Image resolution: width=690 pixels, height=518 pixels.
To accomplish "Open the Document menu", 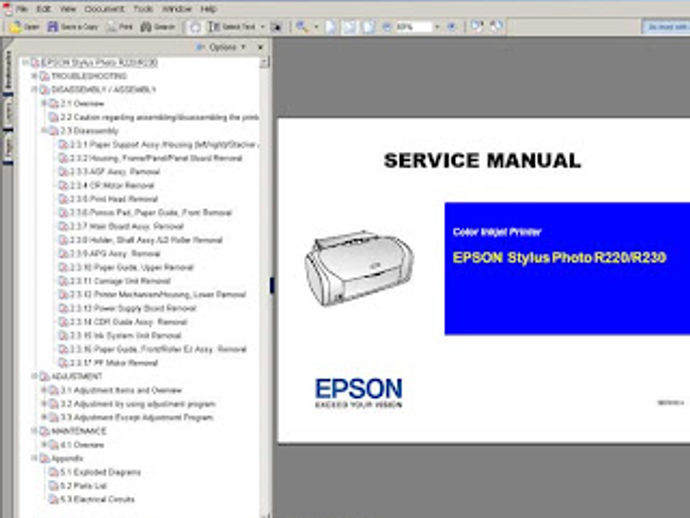I will (104, 9).
